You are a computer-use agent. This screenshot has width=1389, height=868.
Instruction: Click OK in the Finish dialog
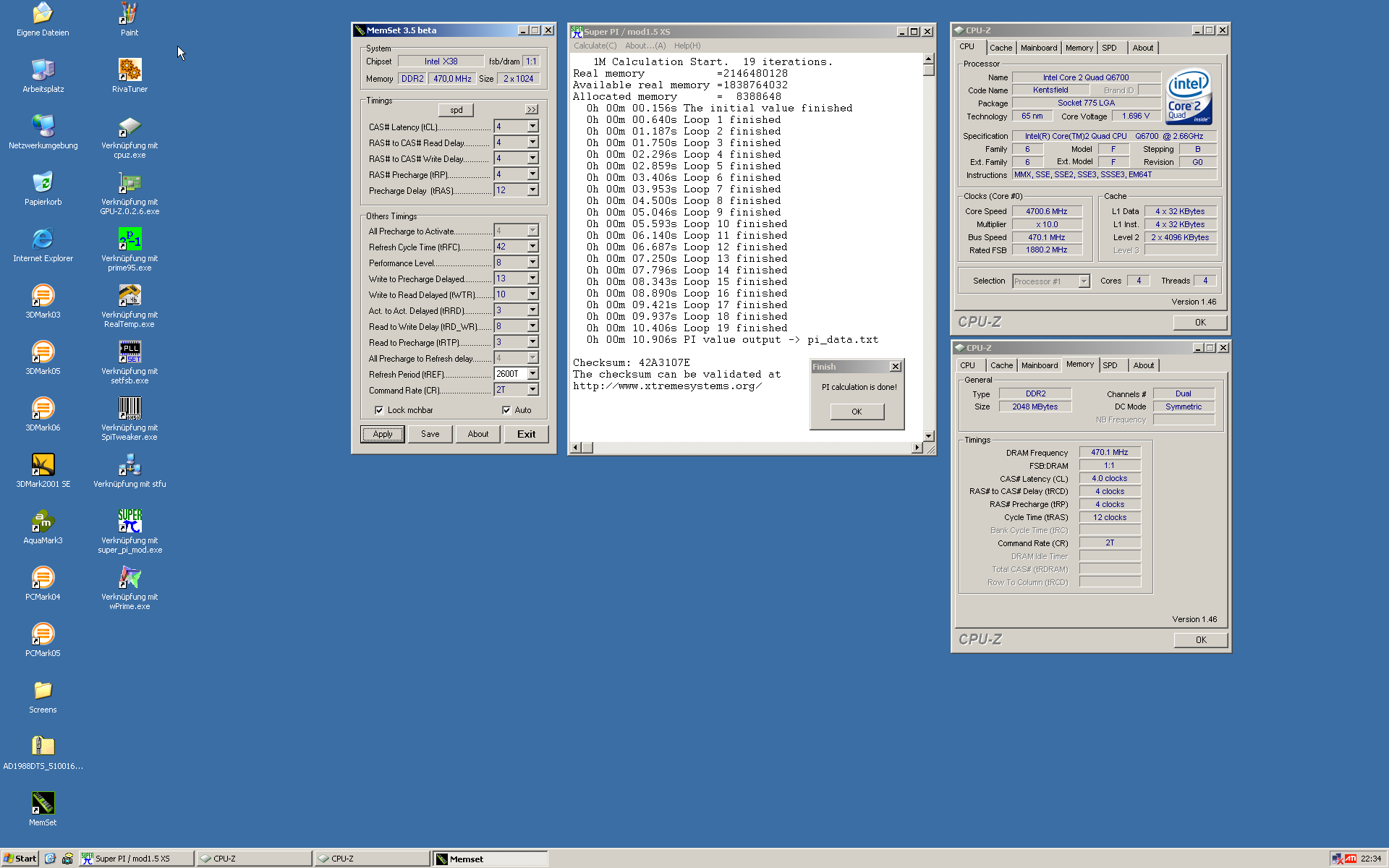[857, 412]
